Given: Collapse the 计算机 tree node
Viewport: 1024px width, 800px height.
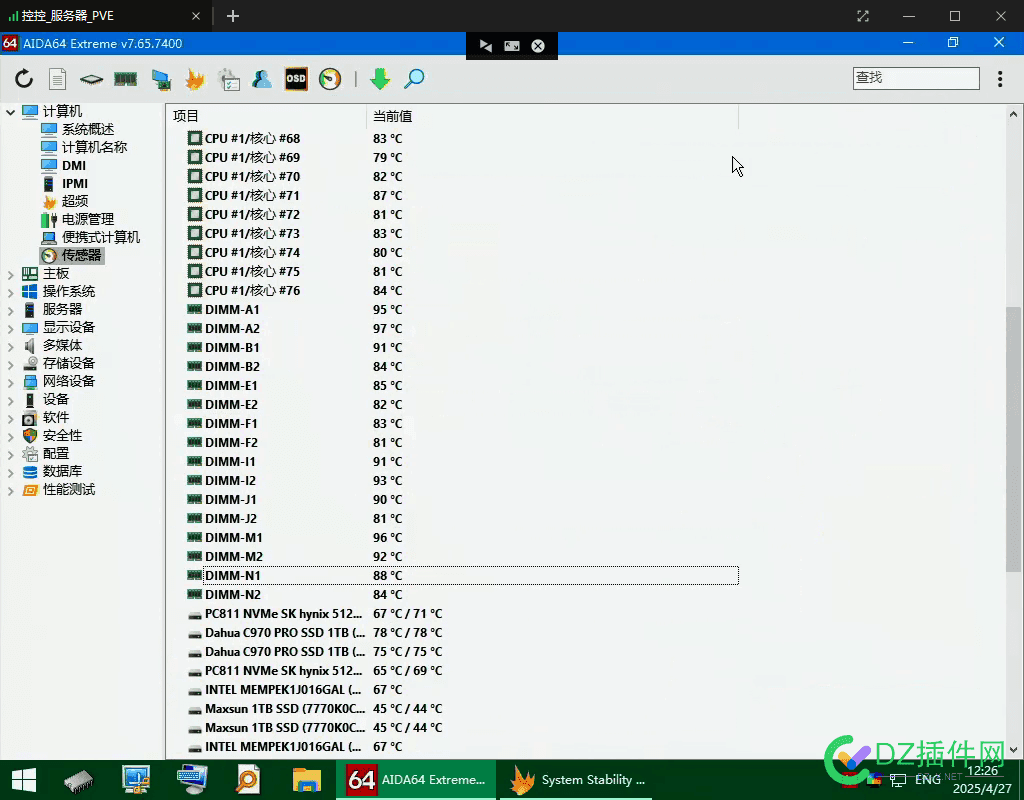Looking at the screenshot, I should point(11,112).
